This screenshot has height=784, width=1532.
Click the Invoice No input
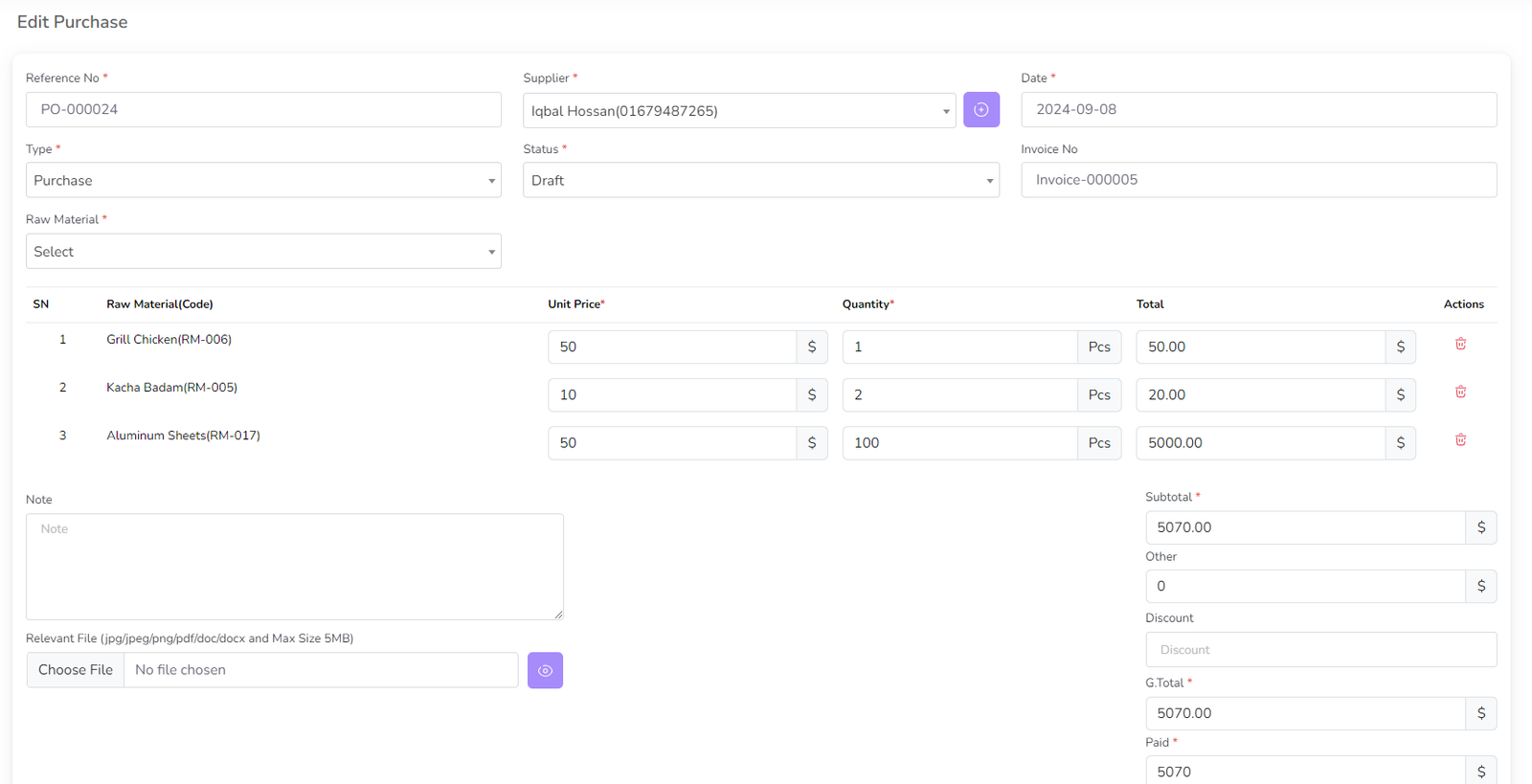(x=1258, y=180)
